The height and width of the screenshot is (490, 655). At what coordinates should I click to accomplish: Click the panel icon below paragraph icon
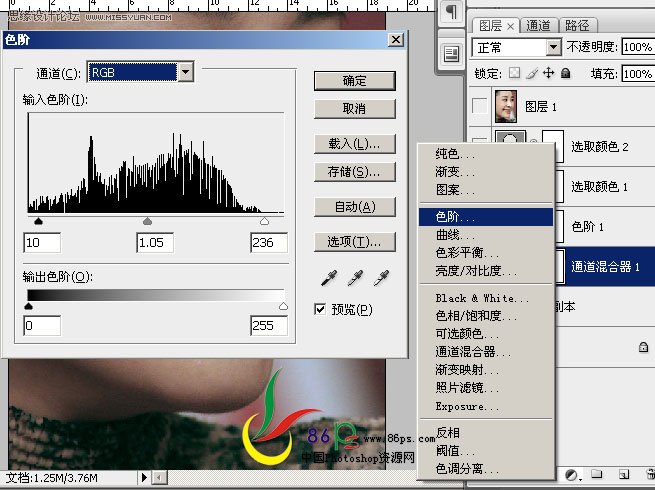pyautogui.click(x=451, y=54)
